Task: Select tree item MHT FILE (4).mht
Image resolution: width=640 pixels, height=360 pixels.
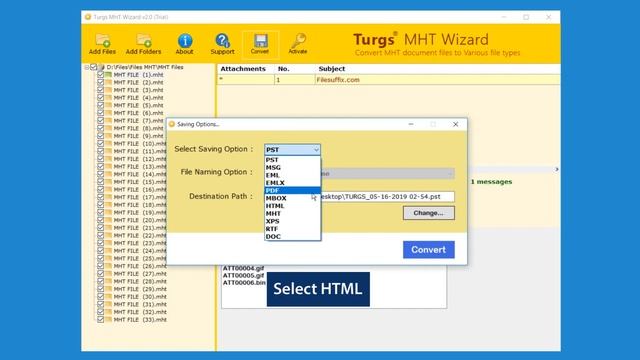Action: coord(138,98)
